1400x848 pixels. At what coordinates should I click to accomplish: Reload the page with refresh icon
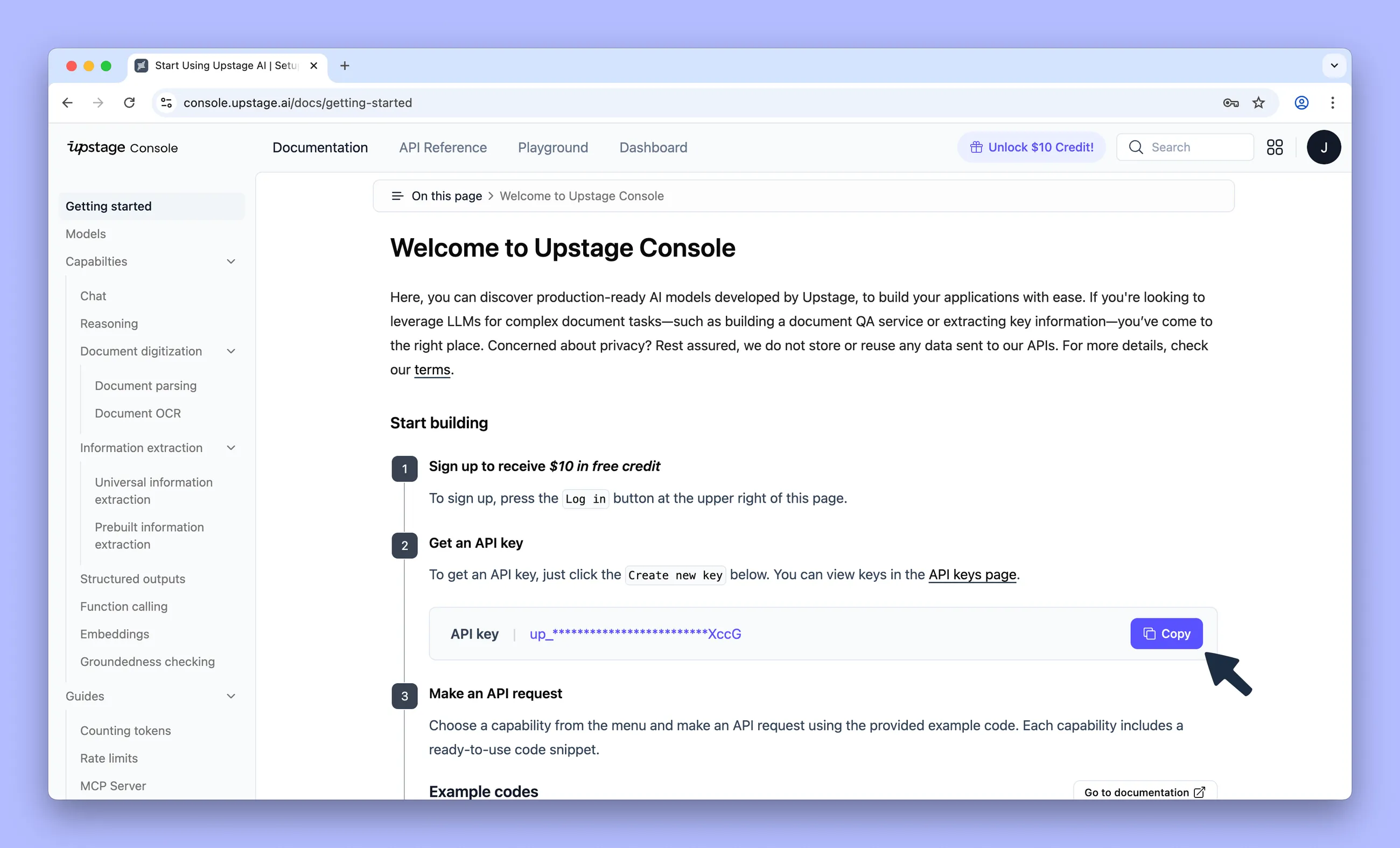point(130,103)
